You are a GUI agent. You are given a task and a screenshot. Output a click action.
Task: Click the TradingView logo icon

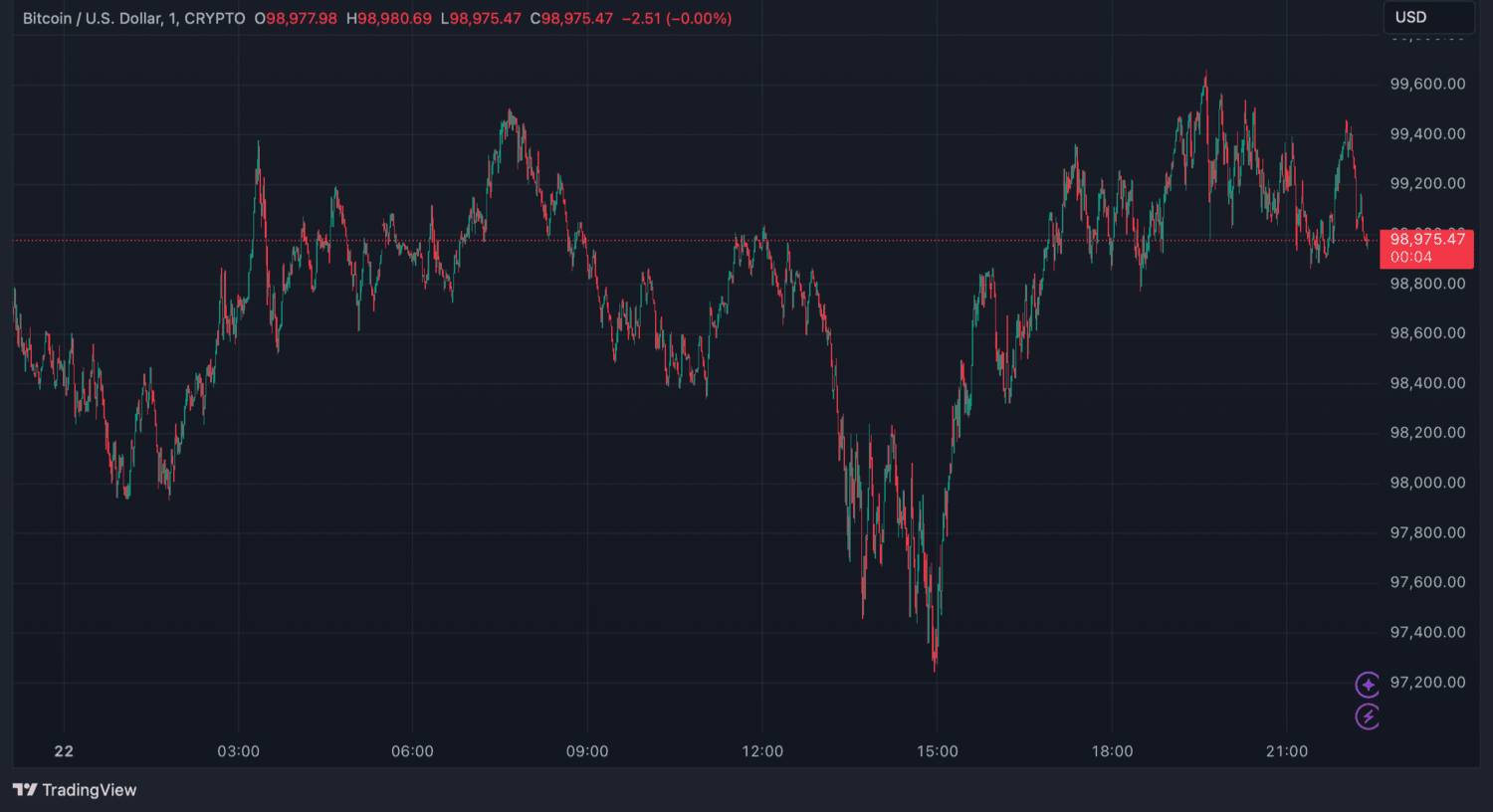(x=25, y=790)
